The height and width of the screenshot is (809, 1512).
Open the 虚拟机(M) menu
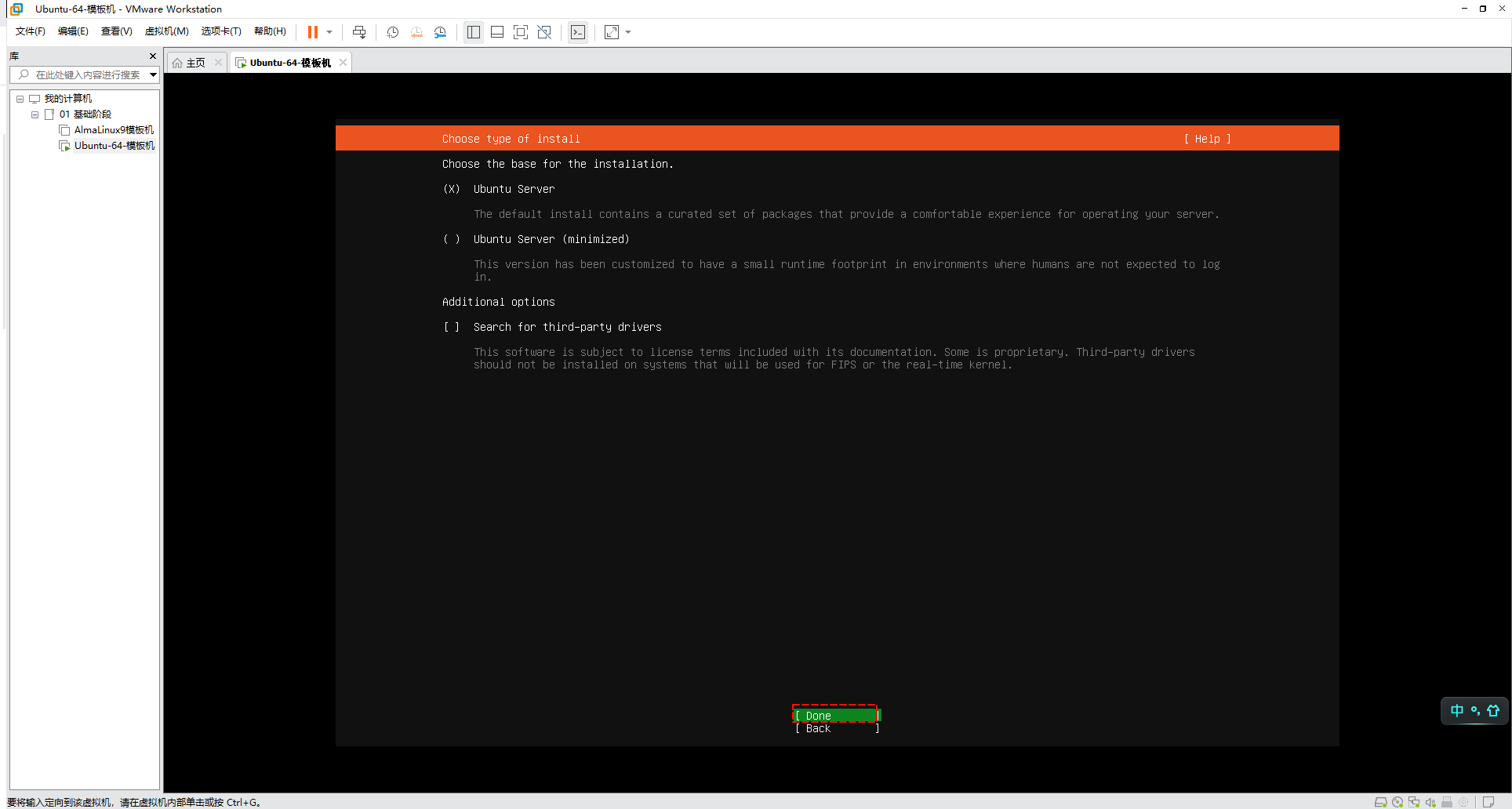(166, 31)
